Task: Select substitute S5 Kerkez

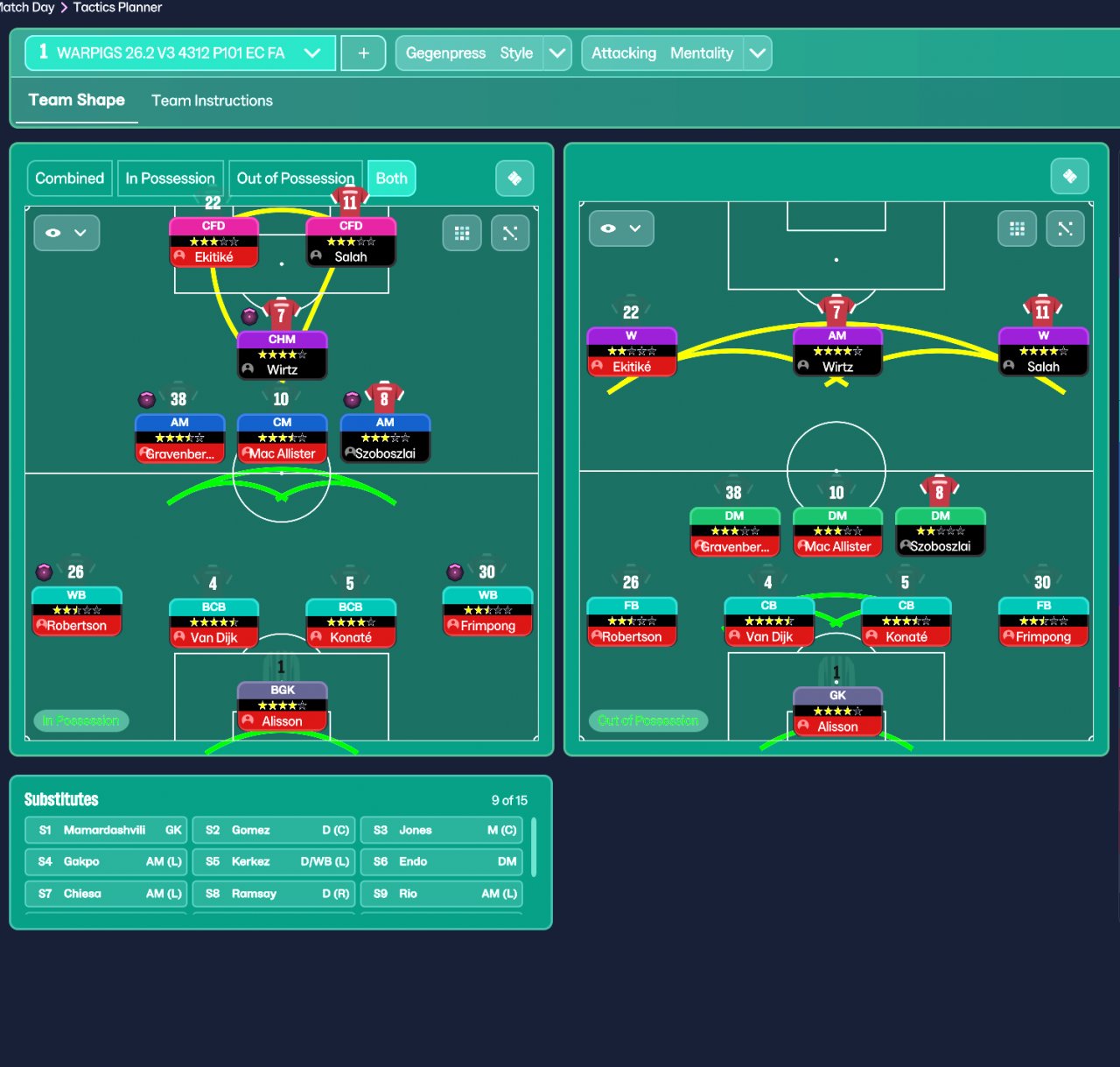Action: [x=273, y=861]
